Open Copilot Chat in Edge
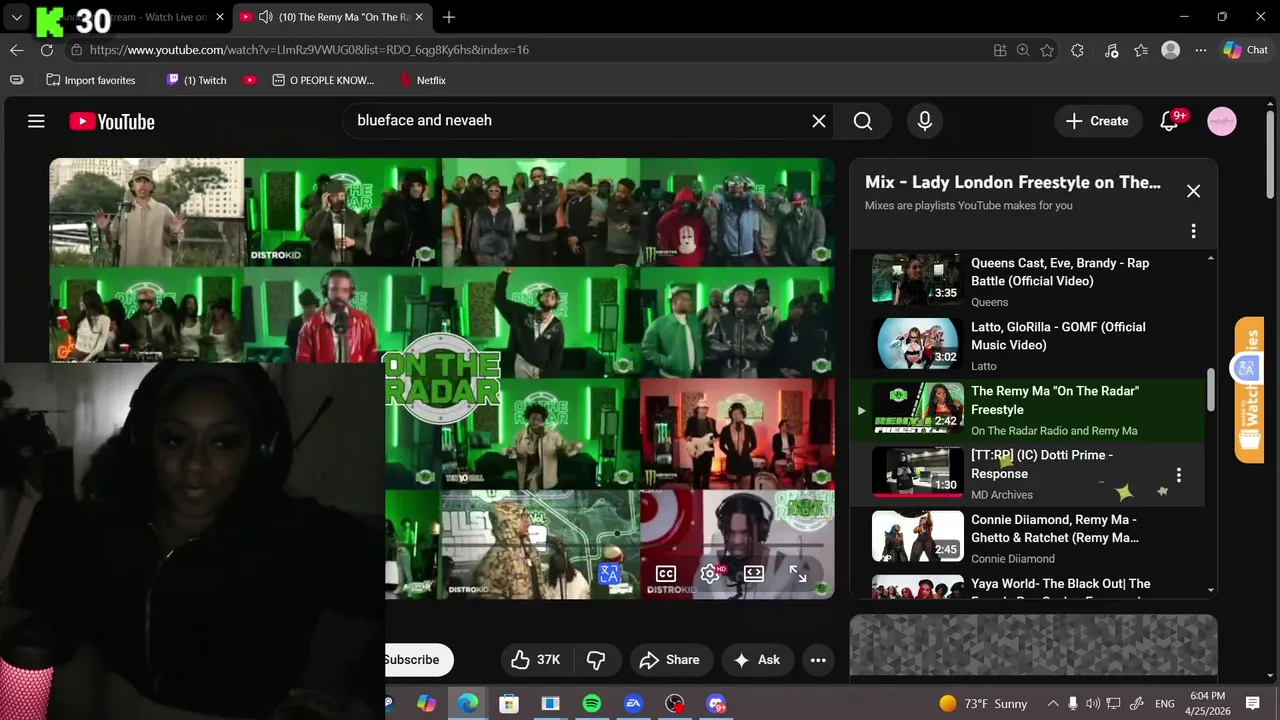 1246,50
